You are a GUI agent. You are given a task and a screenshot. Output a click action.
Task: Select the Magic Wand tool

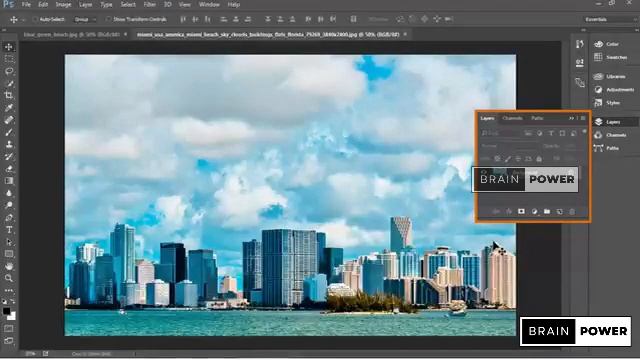click(x=9, y=83)
